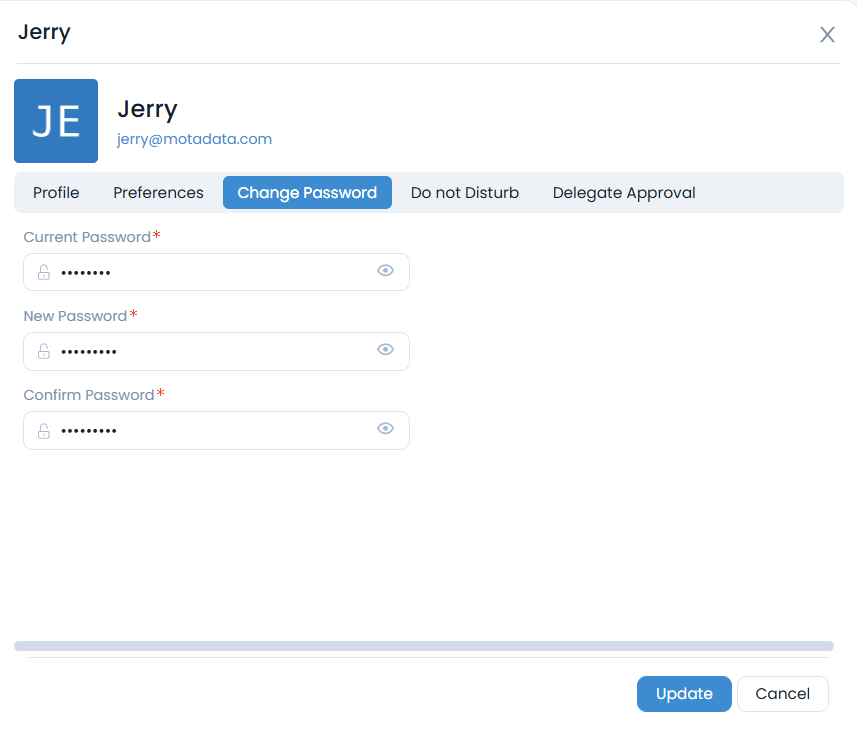Click the lock icon in New Password
The height and width of the screenshot is (730, 857).
click(x=43, y=351)
